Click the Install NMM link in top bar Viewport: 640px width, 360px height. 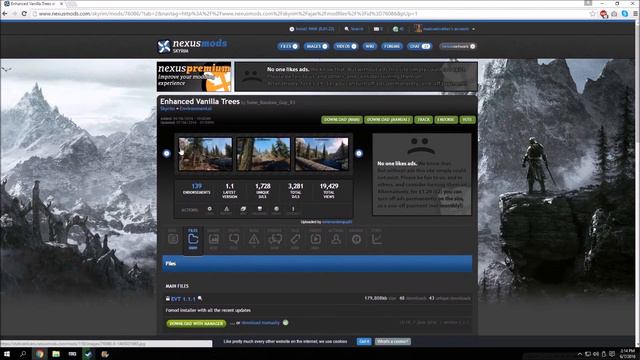click(312, 29)
